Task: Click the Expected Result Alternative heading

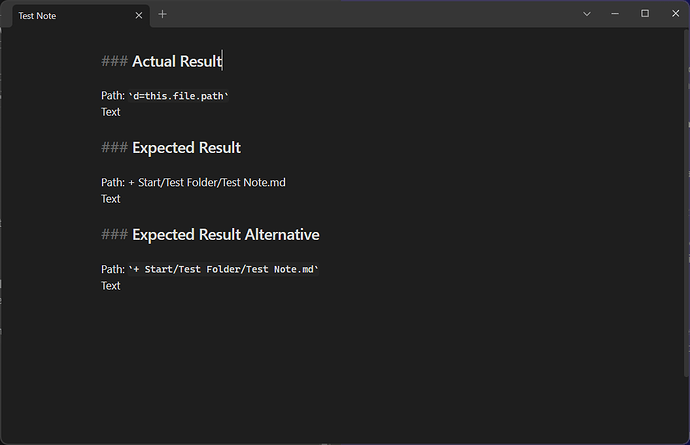Action: click(225, 235)
